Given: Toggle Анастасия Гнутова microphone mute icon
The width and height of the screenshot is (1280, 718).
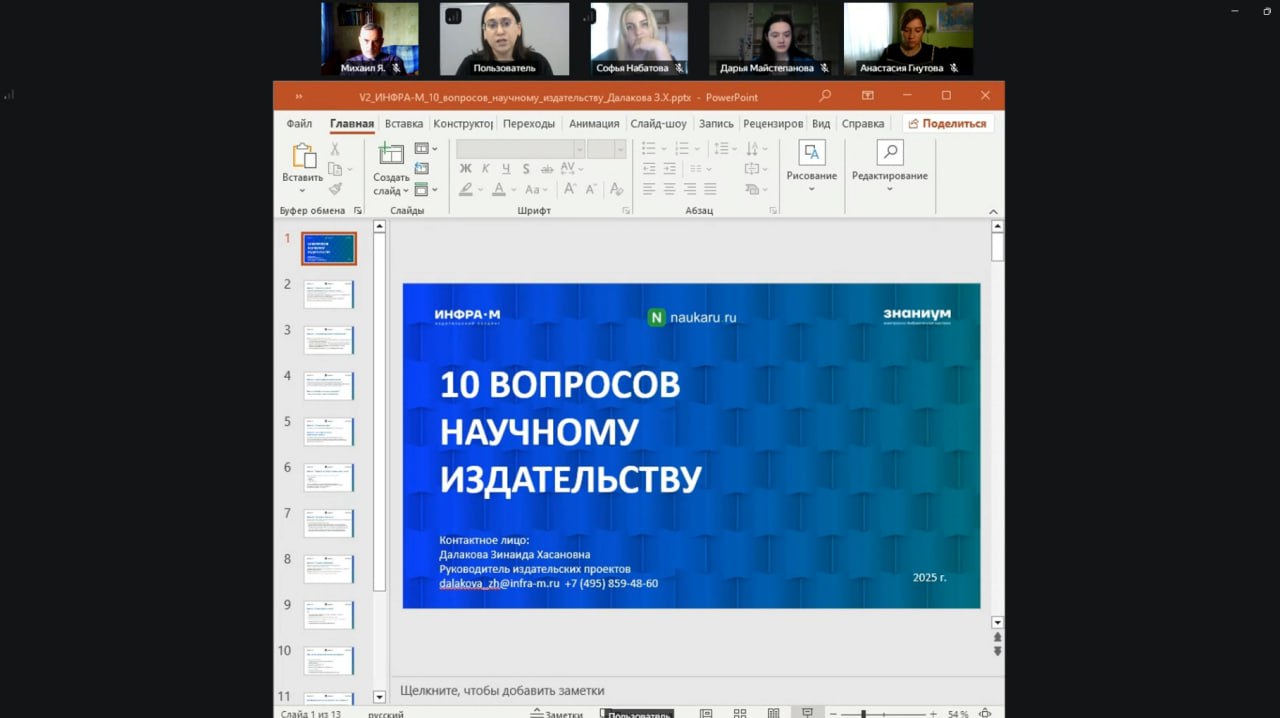Looking at the screenshot, I should (x=954, y=68).
